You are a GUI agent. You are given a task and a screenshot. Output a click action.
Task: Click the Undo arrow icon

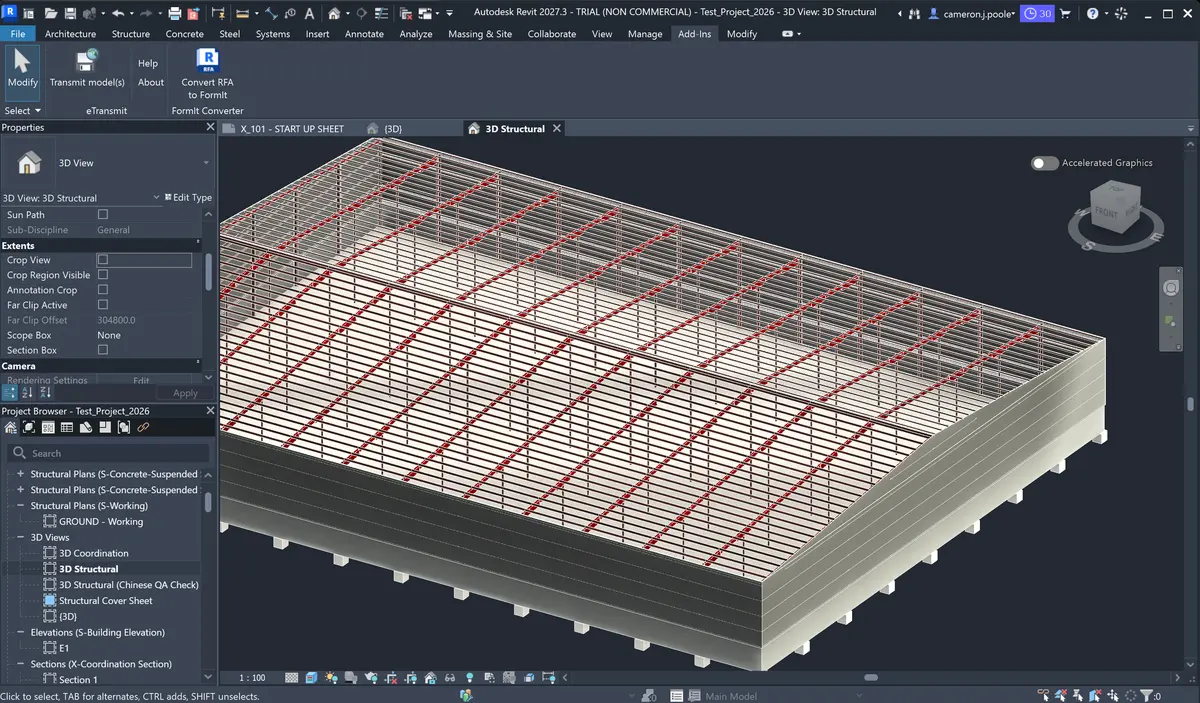[x=118, y=13]
